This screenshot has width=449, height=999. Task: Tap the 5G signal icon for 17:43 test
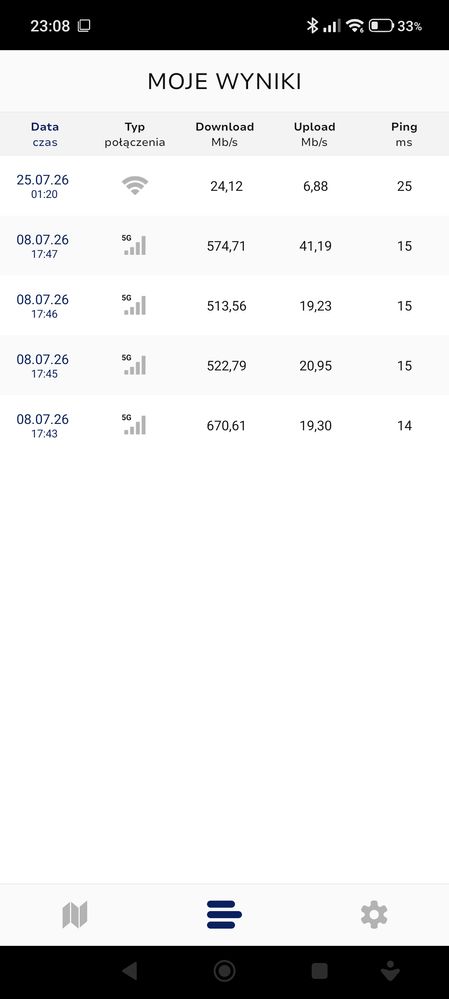coord(134,425)
